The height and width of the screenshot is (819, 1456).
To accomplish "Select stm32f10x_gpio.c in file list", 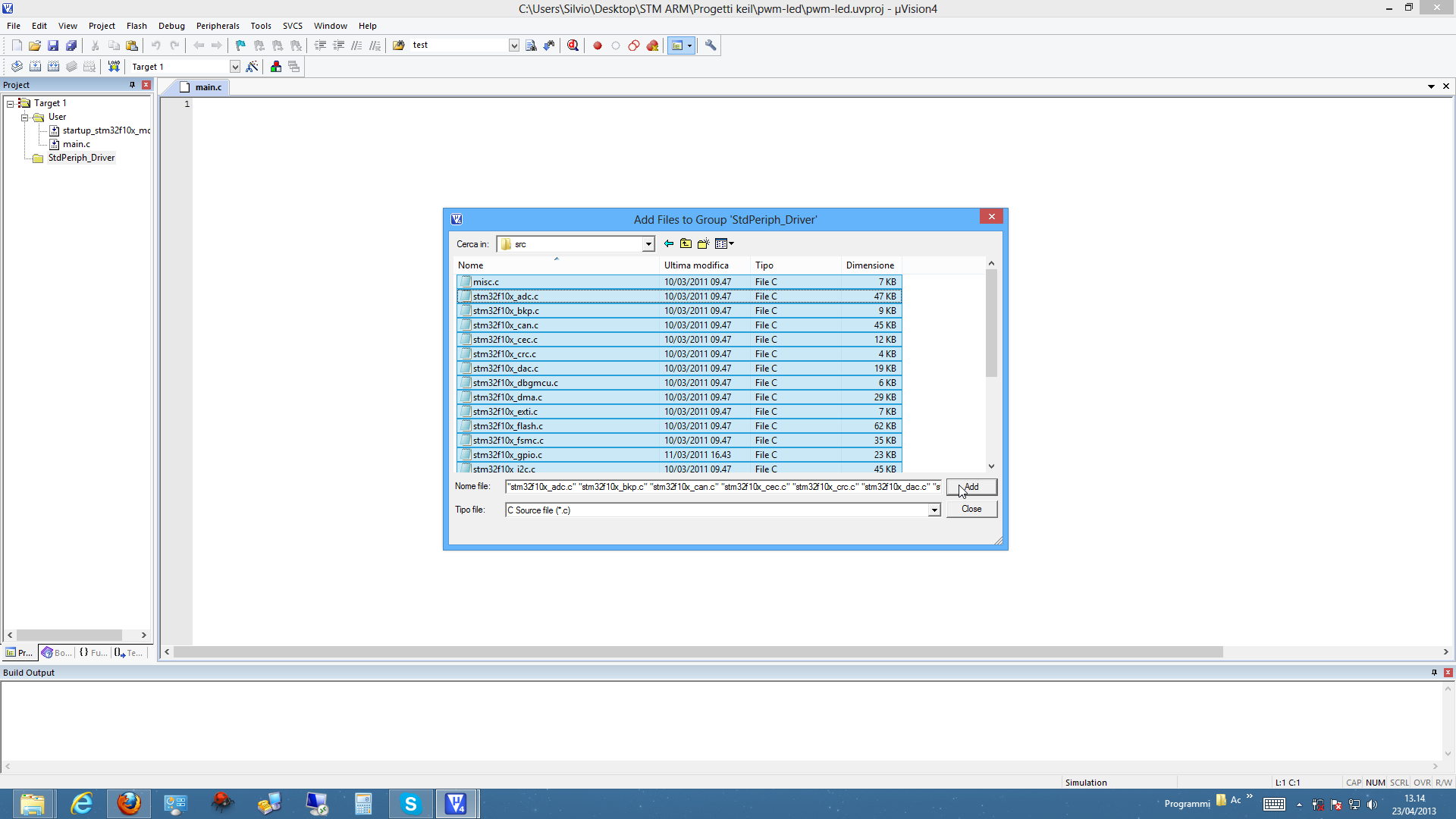I will coord(507,455).
